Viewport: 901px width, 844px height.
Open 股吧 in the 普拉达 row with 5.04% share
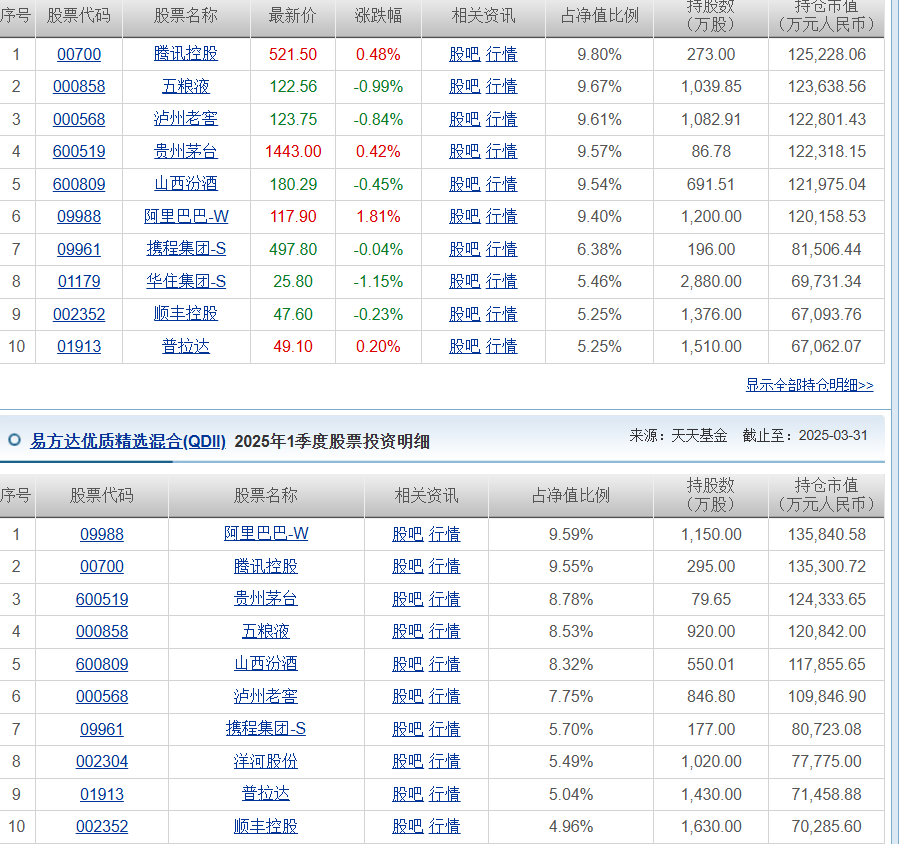[407, 794]
